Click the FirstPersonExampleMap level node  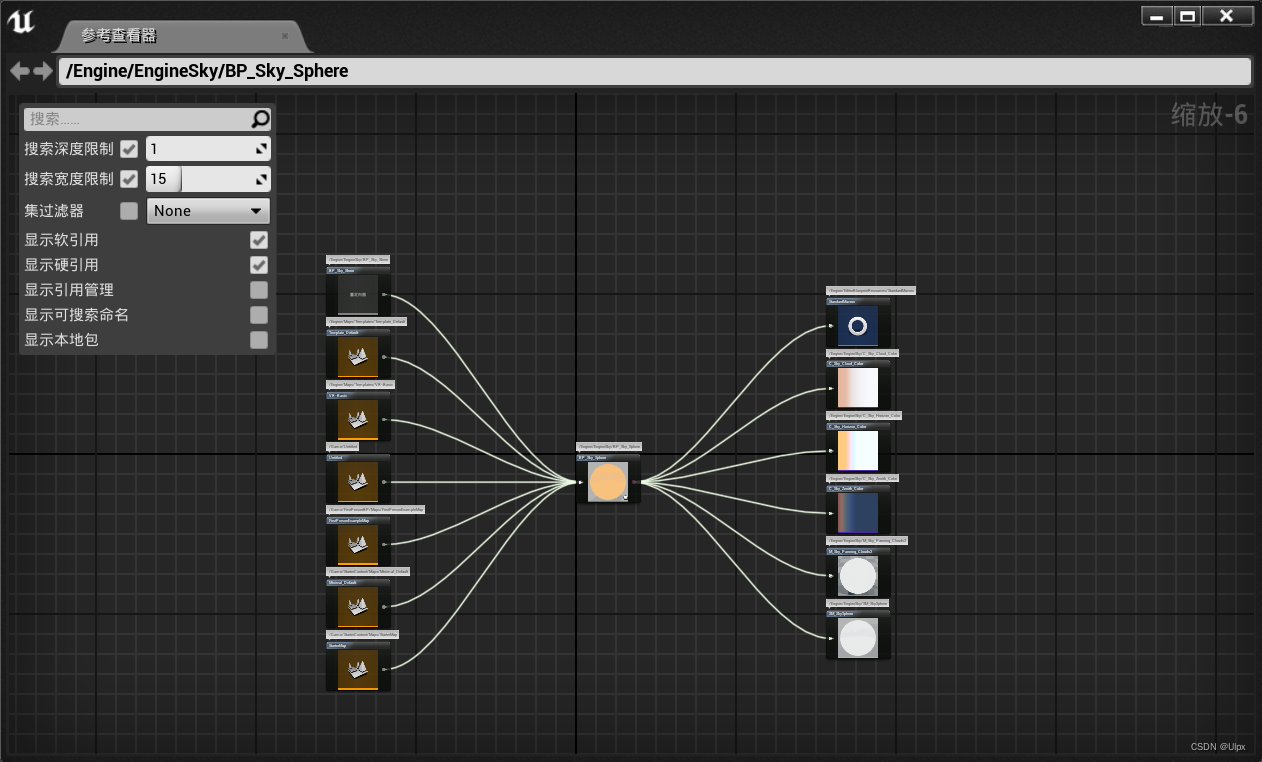tap(357, 545)
